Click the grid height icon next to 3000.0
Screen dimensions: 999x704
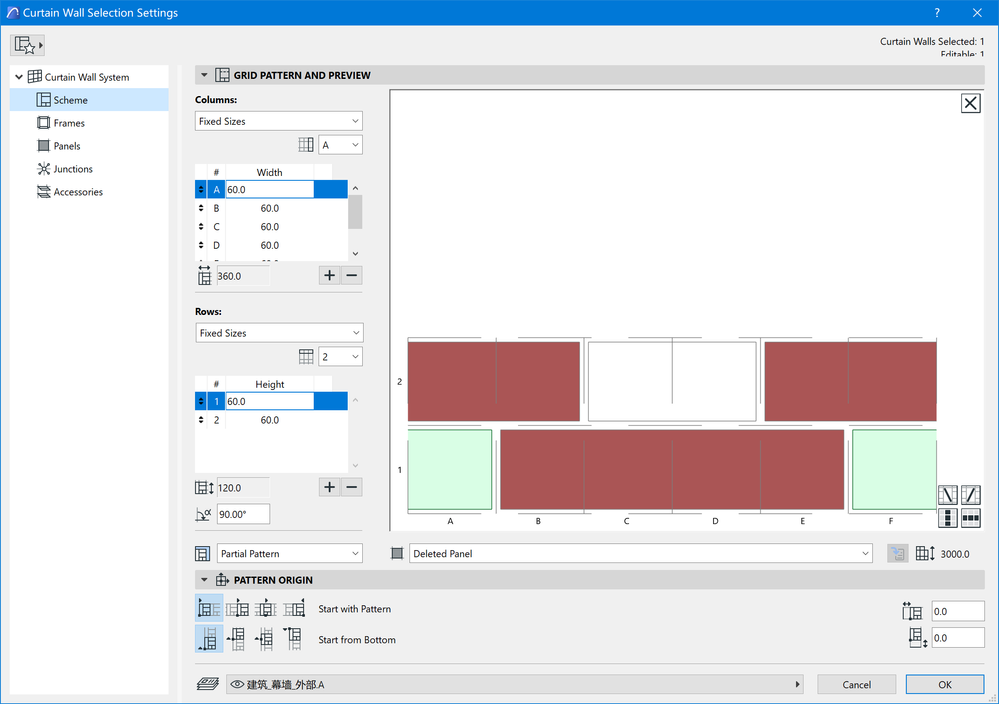pos(925,554)
